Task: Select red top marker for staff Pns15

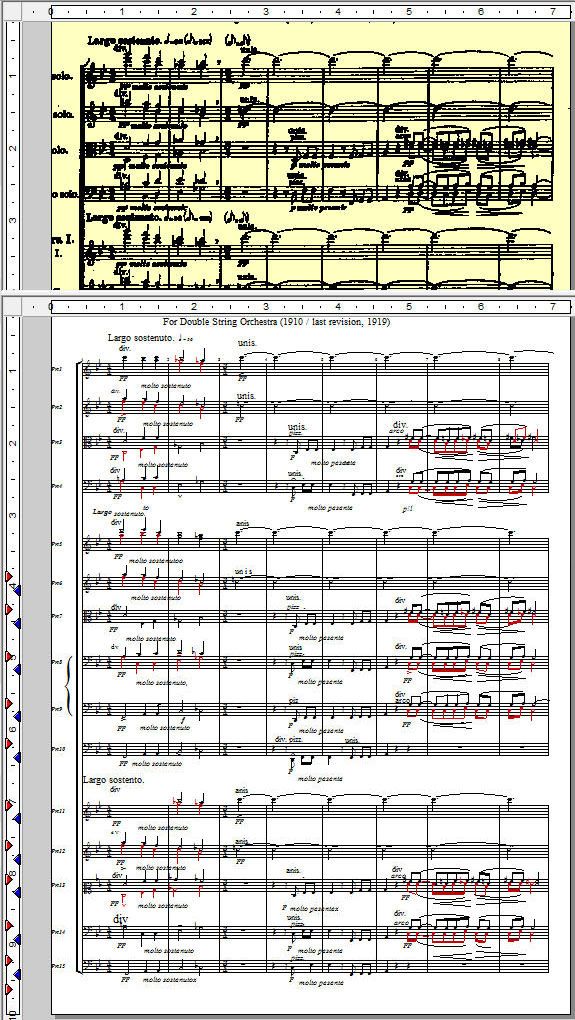Action: [x=8, y=960]
